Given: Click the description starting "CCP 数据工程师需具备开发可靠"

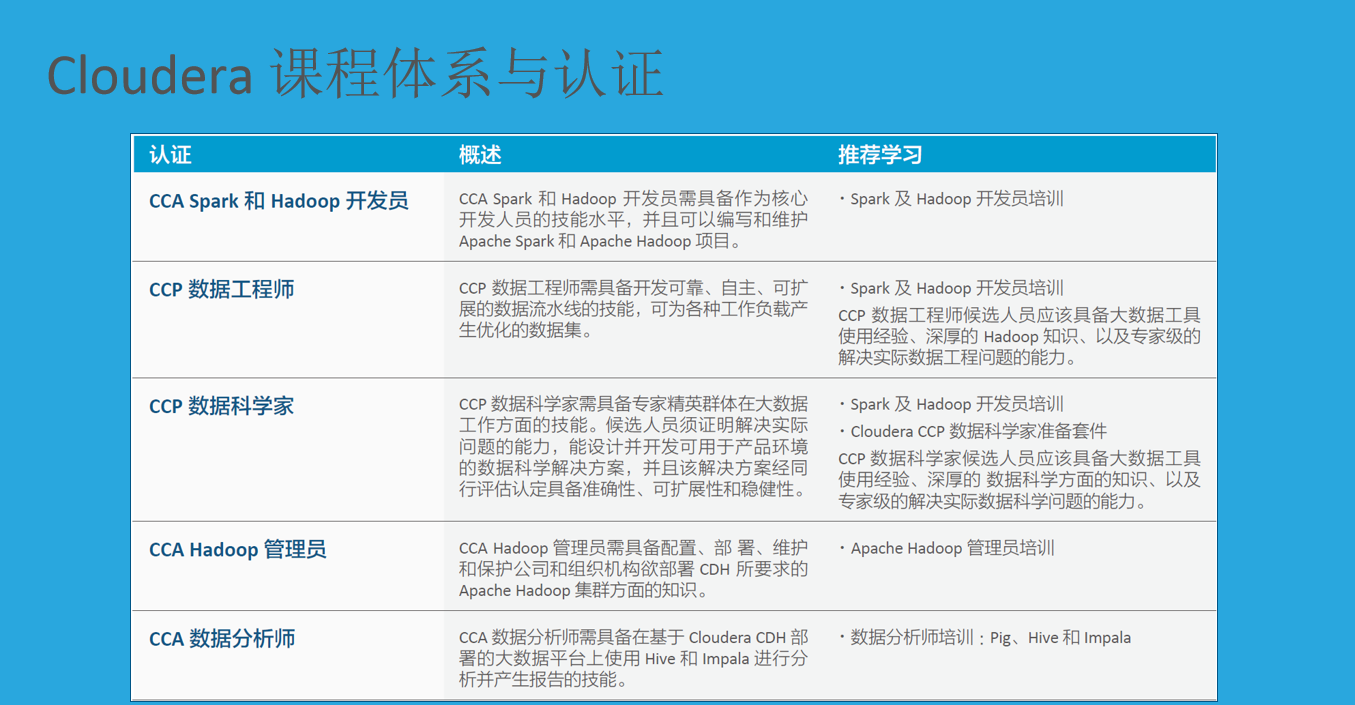Looking at the screenshot, I should click(x=634, y=309).
